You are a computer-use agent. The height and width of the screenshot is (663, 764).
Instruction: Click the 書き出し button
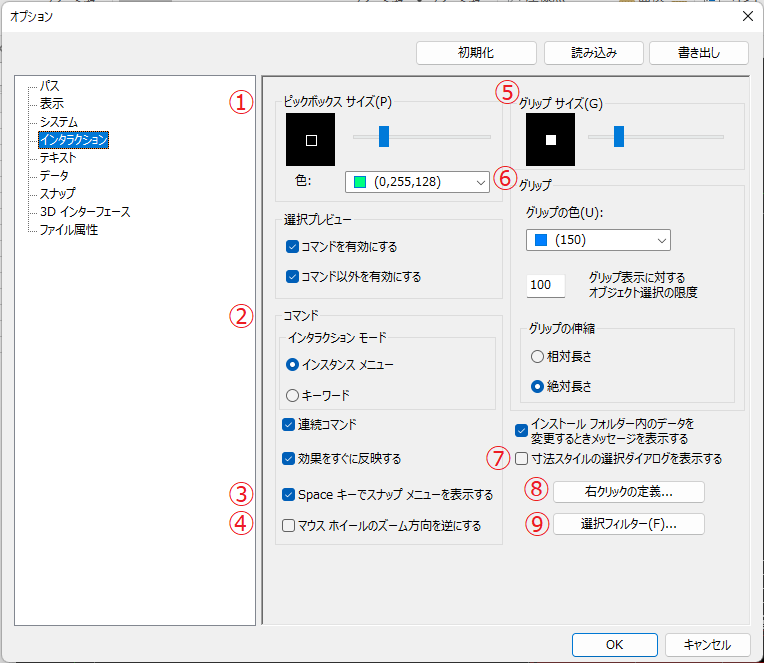point(699,53)
